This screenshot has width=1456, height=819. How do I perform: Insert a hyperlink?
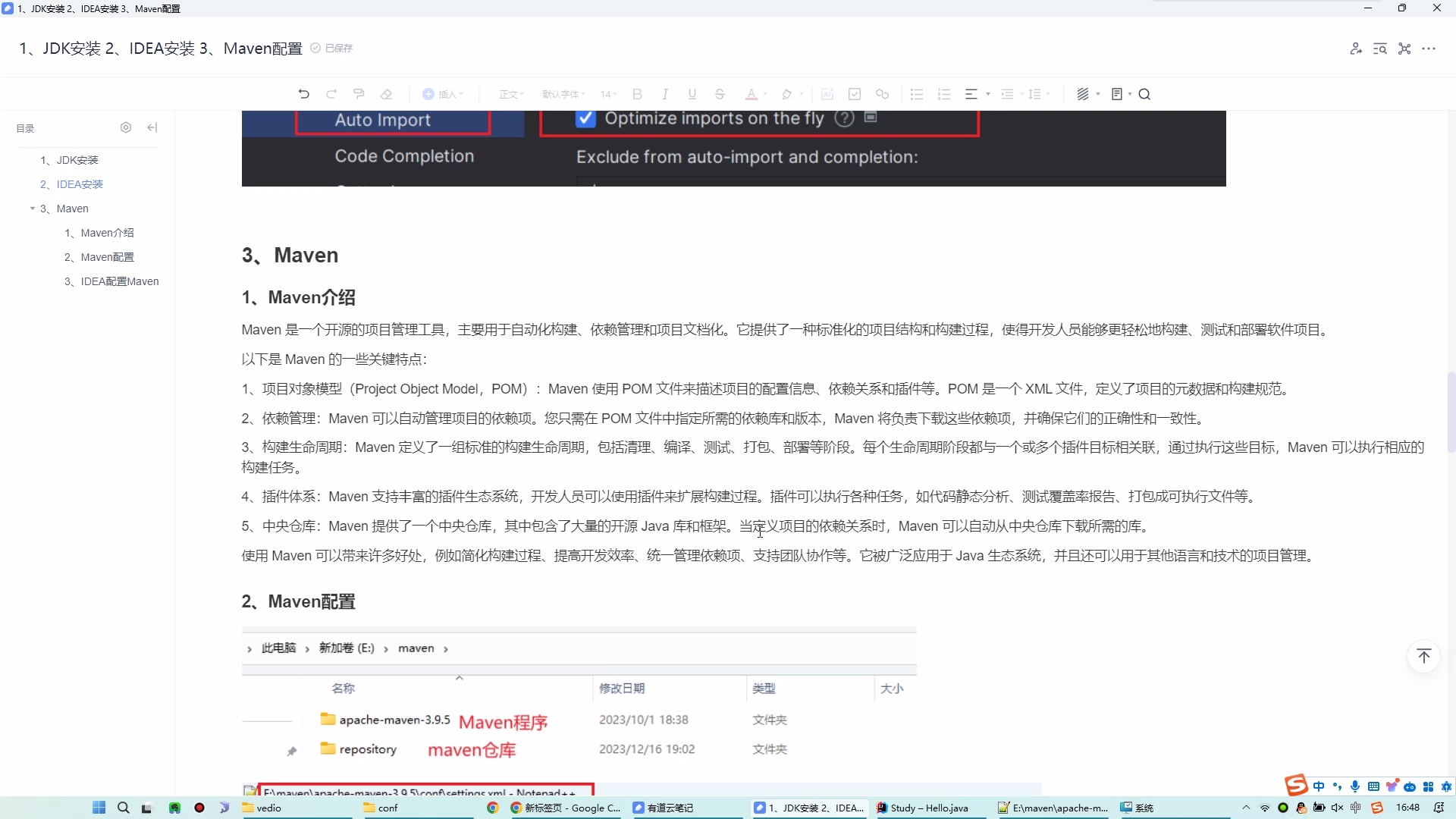click(x=882, y=93)
